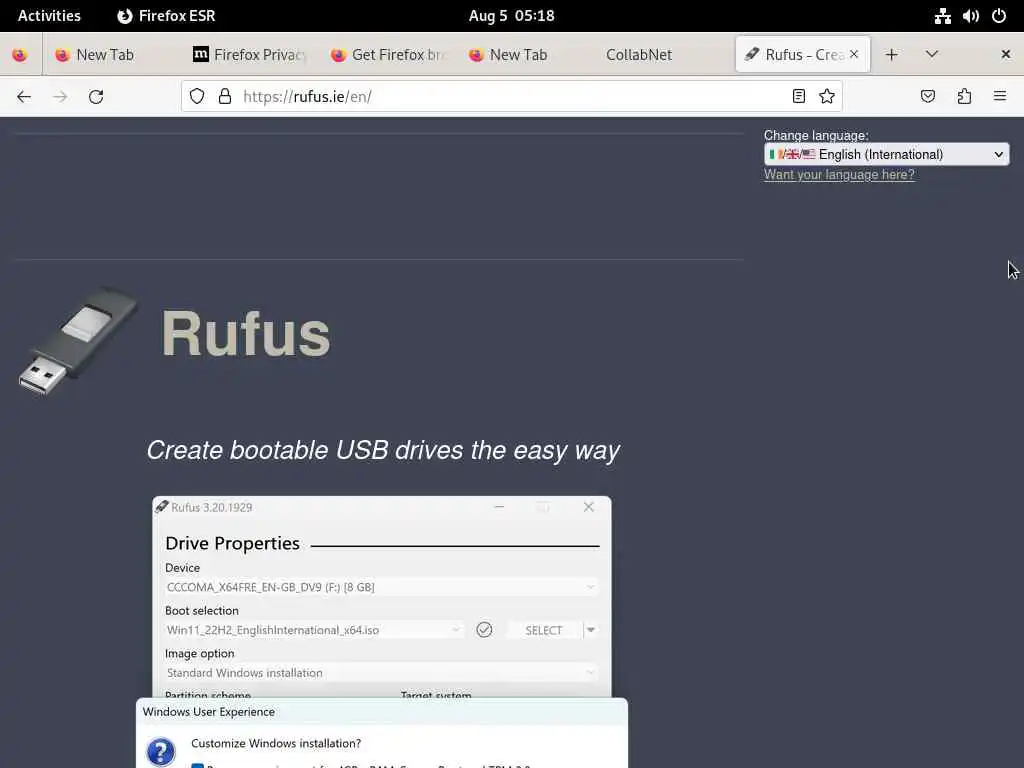Go back to the previous page
The width and height of the screenshot is (1024, 768).
pos(24,97)
